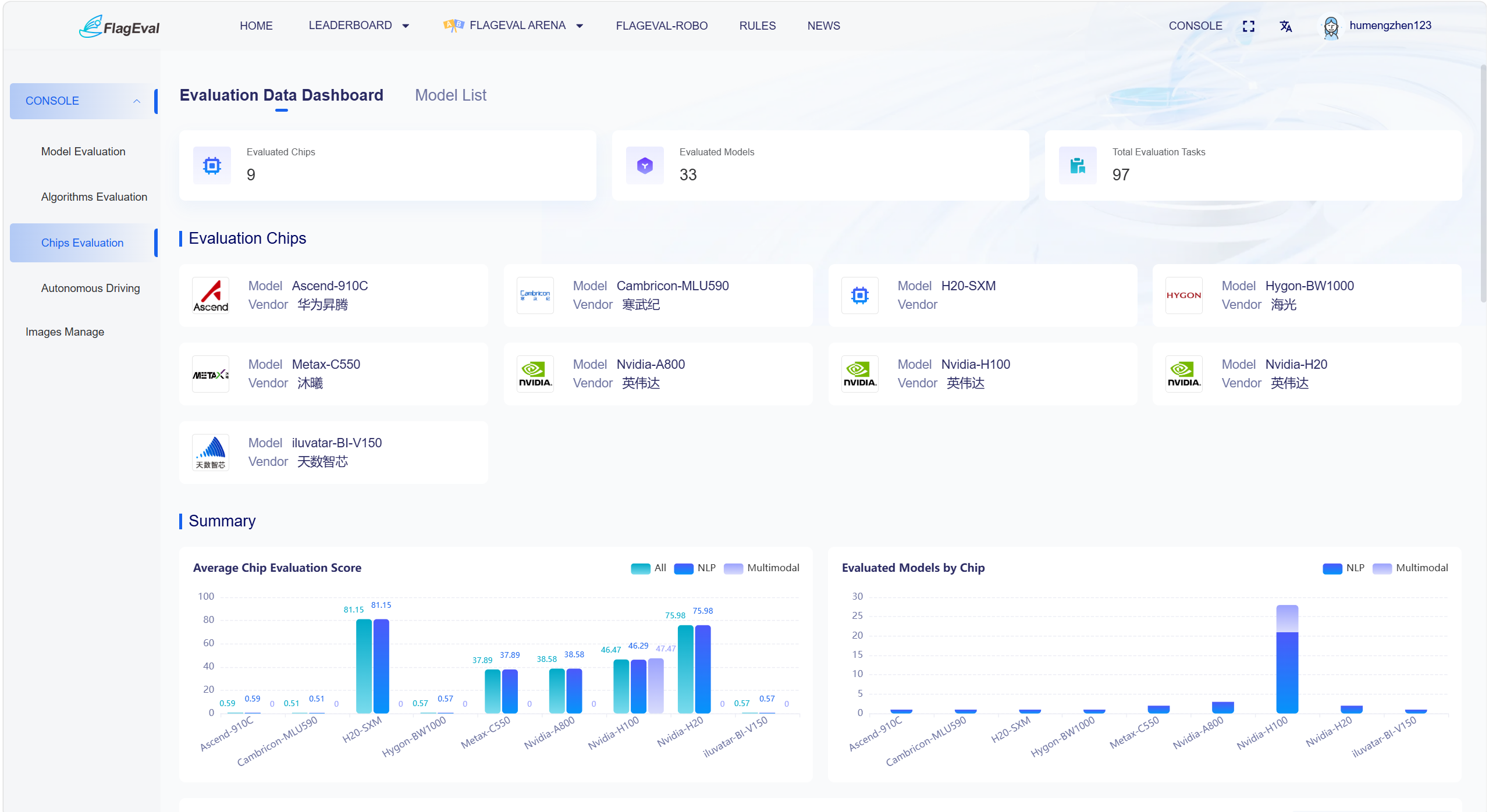Click the FlagEval logo

coord(119,27)
